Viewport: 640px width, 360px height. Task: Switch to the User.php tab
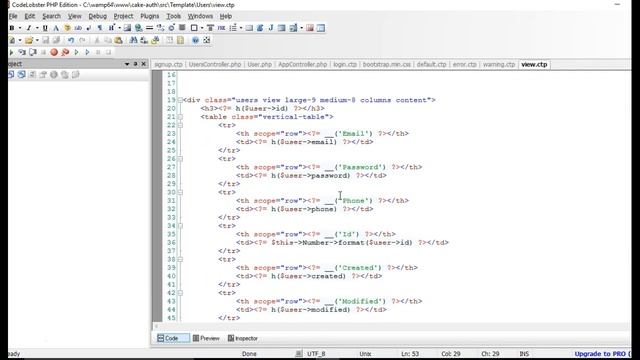click(260, 64)
